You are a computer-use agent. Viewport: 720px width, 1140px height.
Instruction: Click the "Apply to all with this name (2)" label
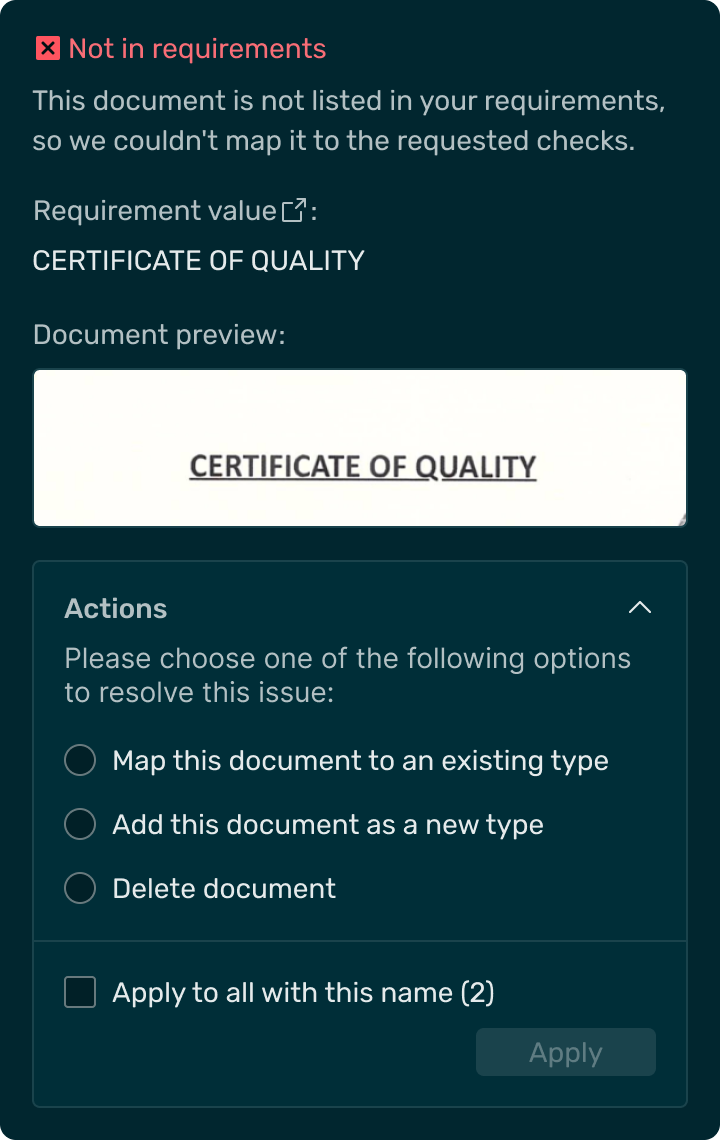[x=303, y=992]
